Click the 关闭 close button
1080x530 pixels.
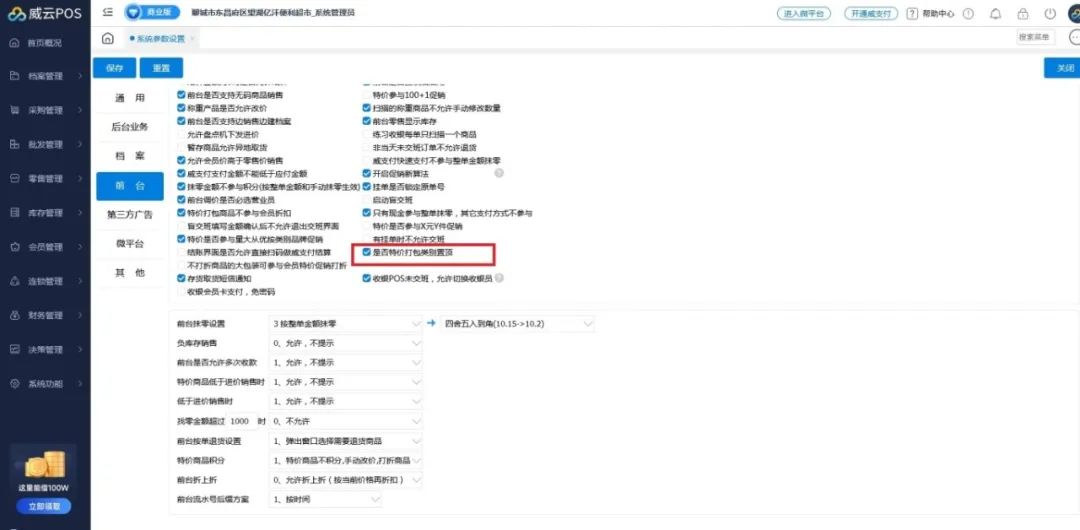pyautogui.click(x=1064, y=68)
